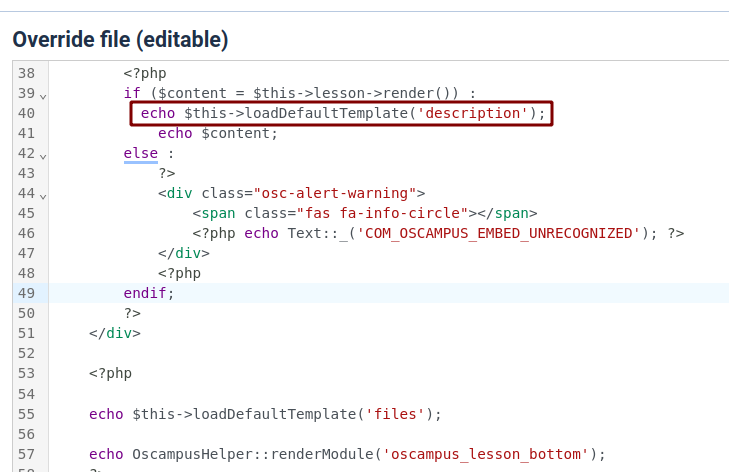729x472 pixels.
Task: Fold the div block at line 44
Action: point(43,195)
